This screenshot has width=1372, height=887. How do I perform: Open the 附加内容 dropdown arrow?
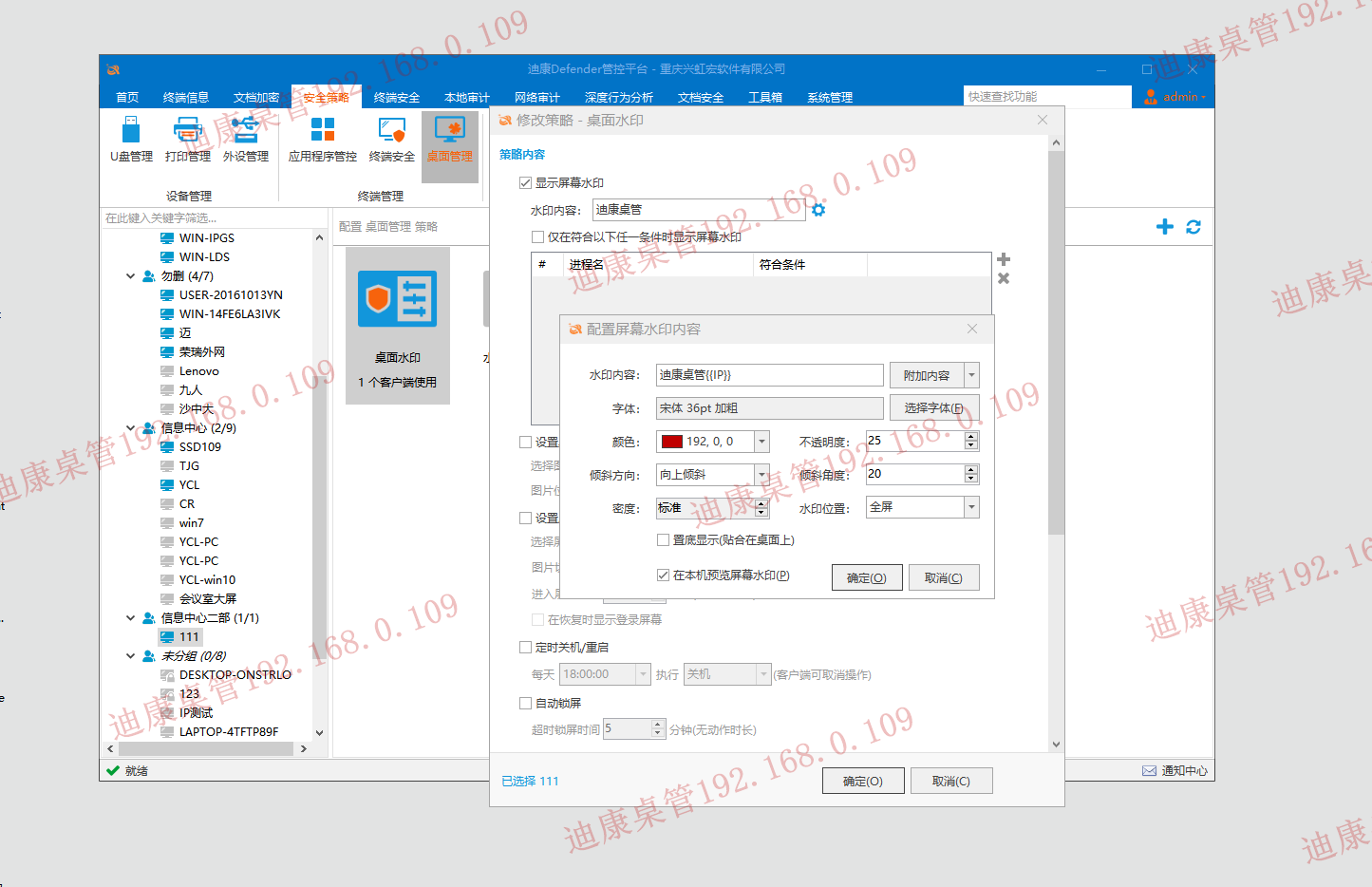pyautogui.click(x=971, y=375)
